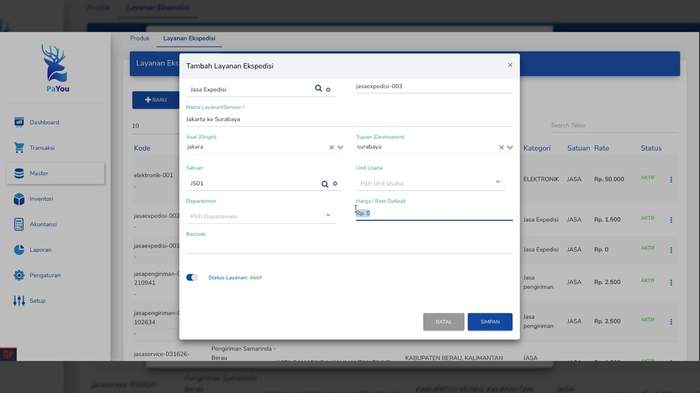The width and height of the screenshot is (700, 393).
Task: Sort by the Rate column header
Action: click(x=601, y=148)
